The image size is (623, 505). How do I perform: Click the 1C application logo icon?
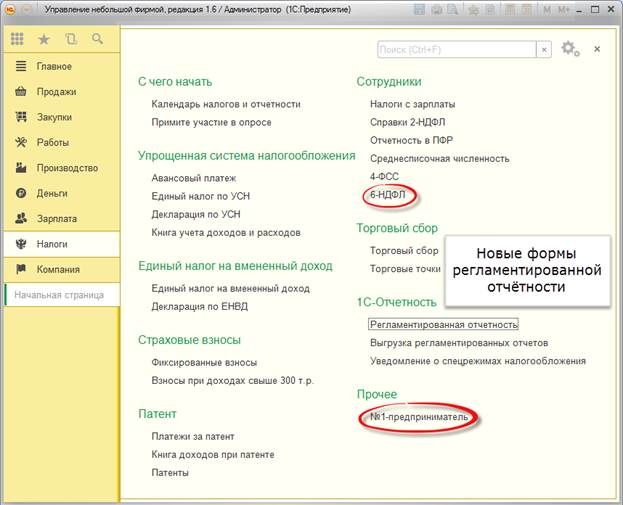10,10
